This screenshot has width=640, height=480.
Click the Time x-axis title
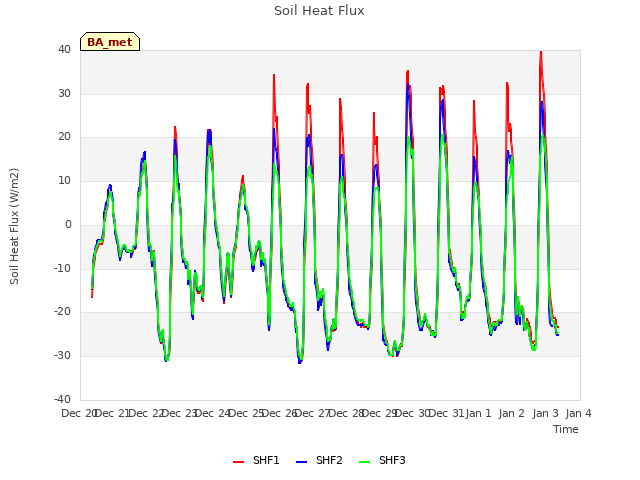[x=566, y=429]
